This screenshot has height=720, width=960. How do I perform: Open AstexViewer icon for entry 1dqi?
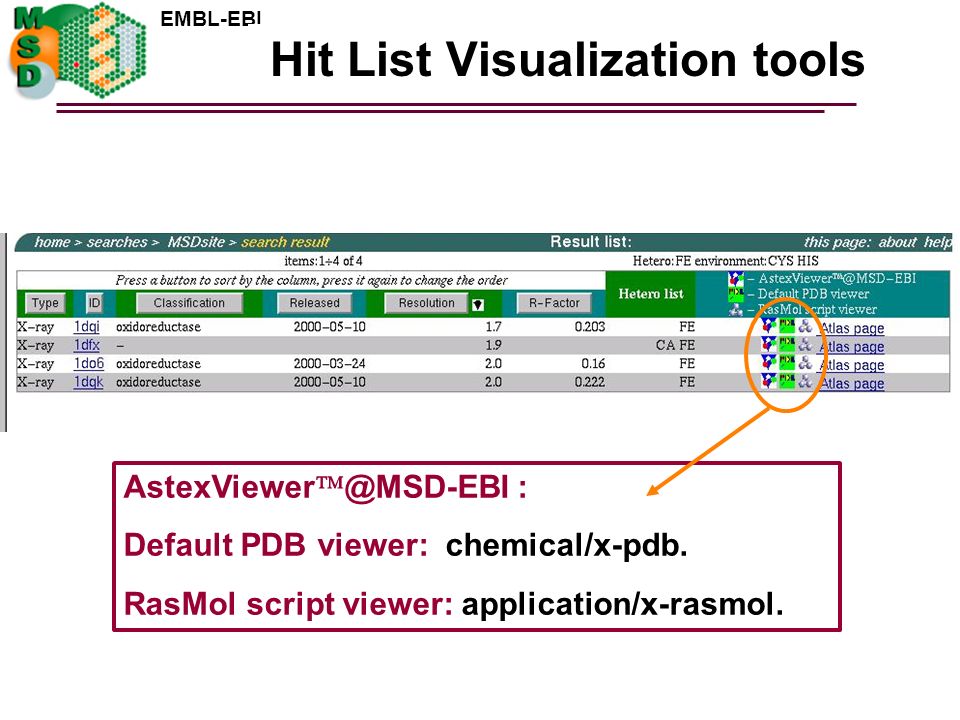point(768,326)
